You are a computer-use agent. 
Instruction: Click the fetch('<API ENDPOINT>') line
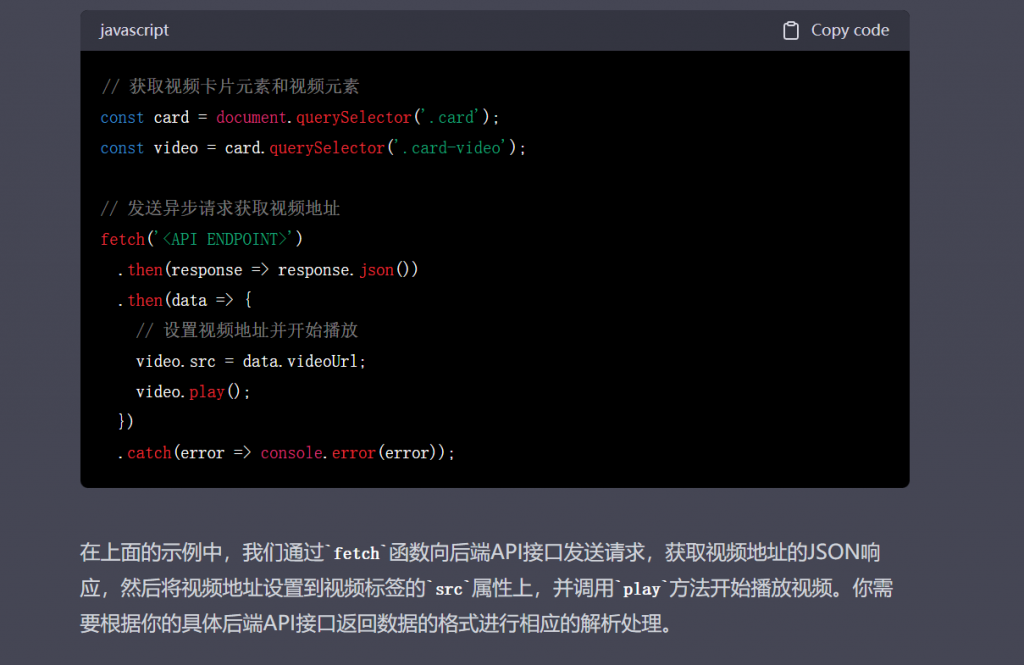pos(202,239)
